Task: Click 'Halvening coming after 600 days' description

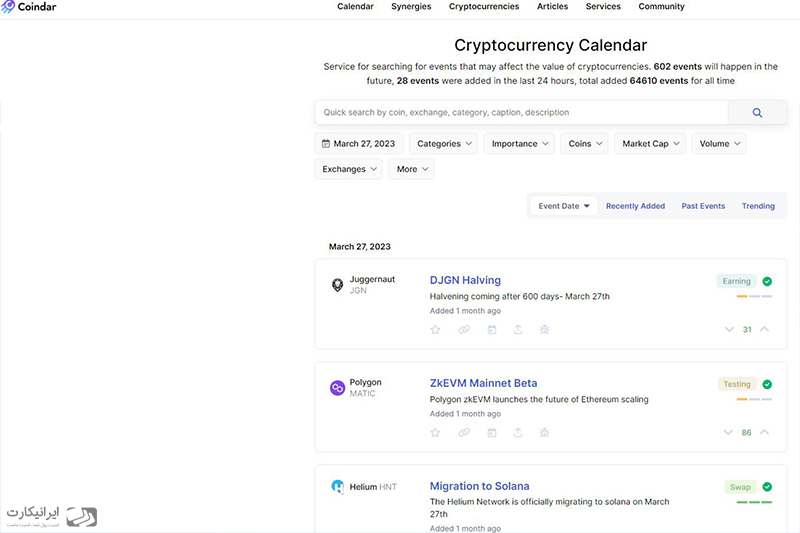Action: coord(519,296)
